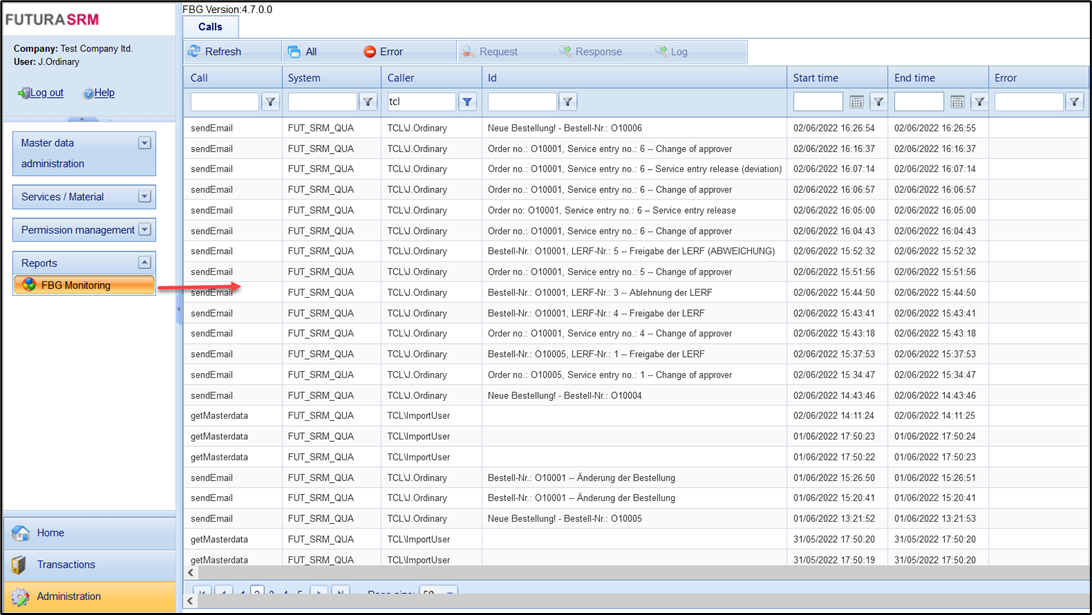Click the Log out link

[x=46, y=93]
